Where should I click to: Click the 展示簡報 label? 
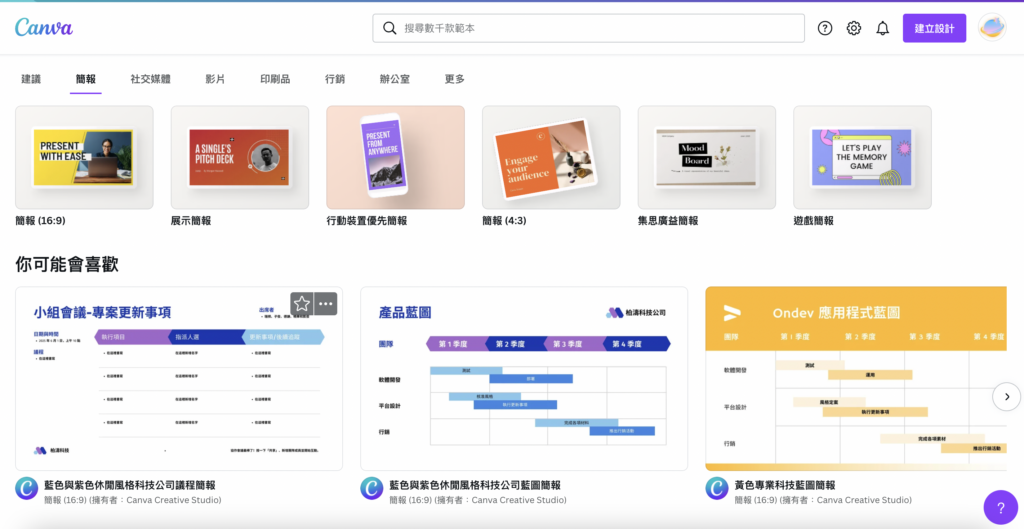(191, 221)
